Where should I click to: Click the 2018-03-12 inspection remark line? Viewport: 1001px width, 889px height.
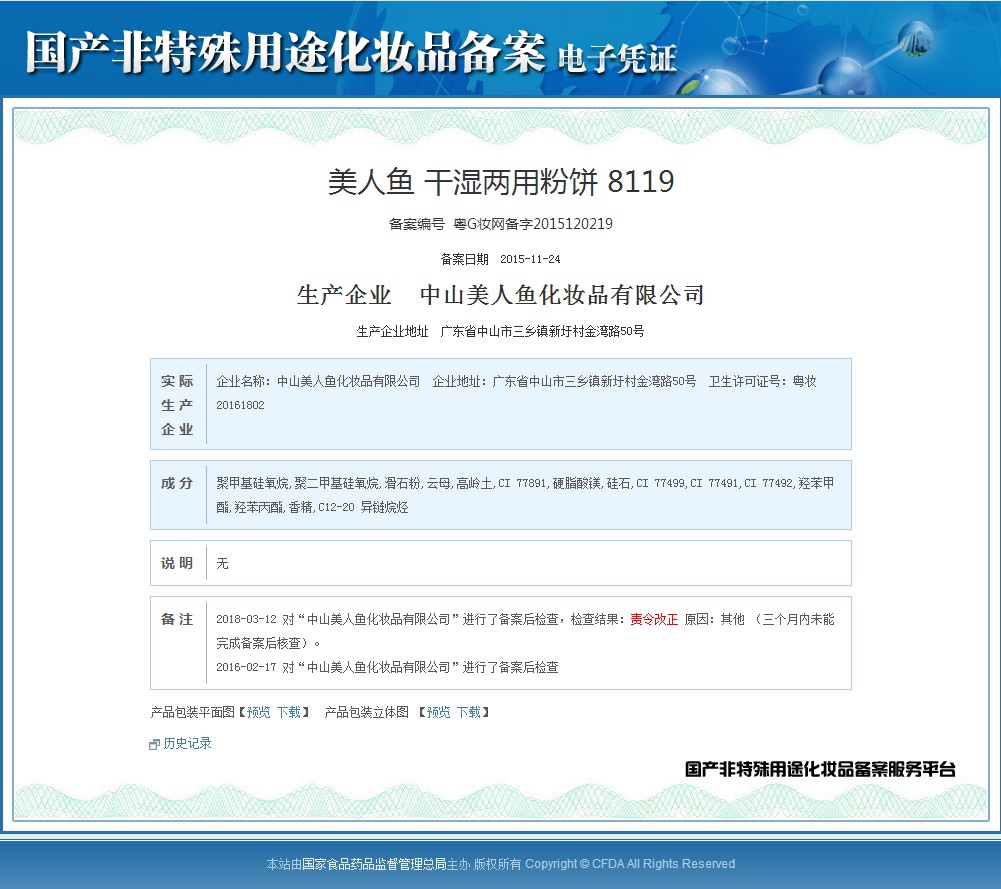point(525,631)
